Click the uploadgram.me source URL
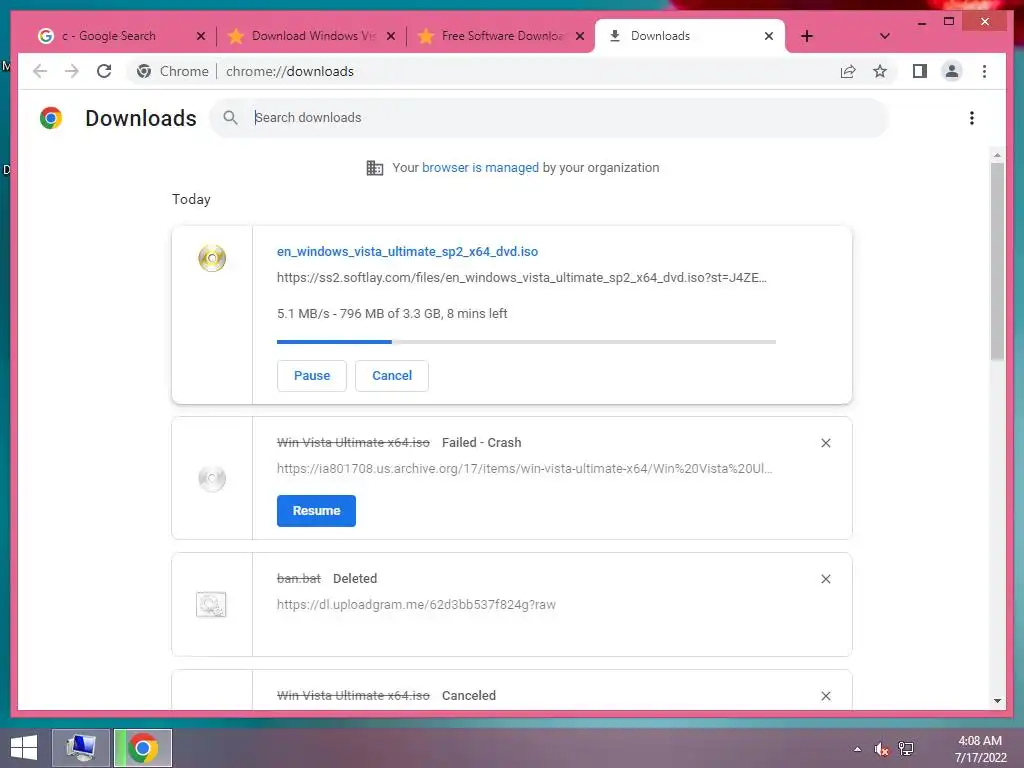The width and height of the screenshot is (1024, 768). (416, 605)
